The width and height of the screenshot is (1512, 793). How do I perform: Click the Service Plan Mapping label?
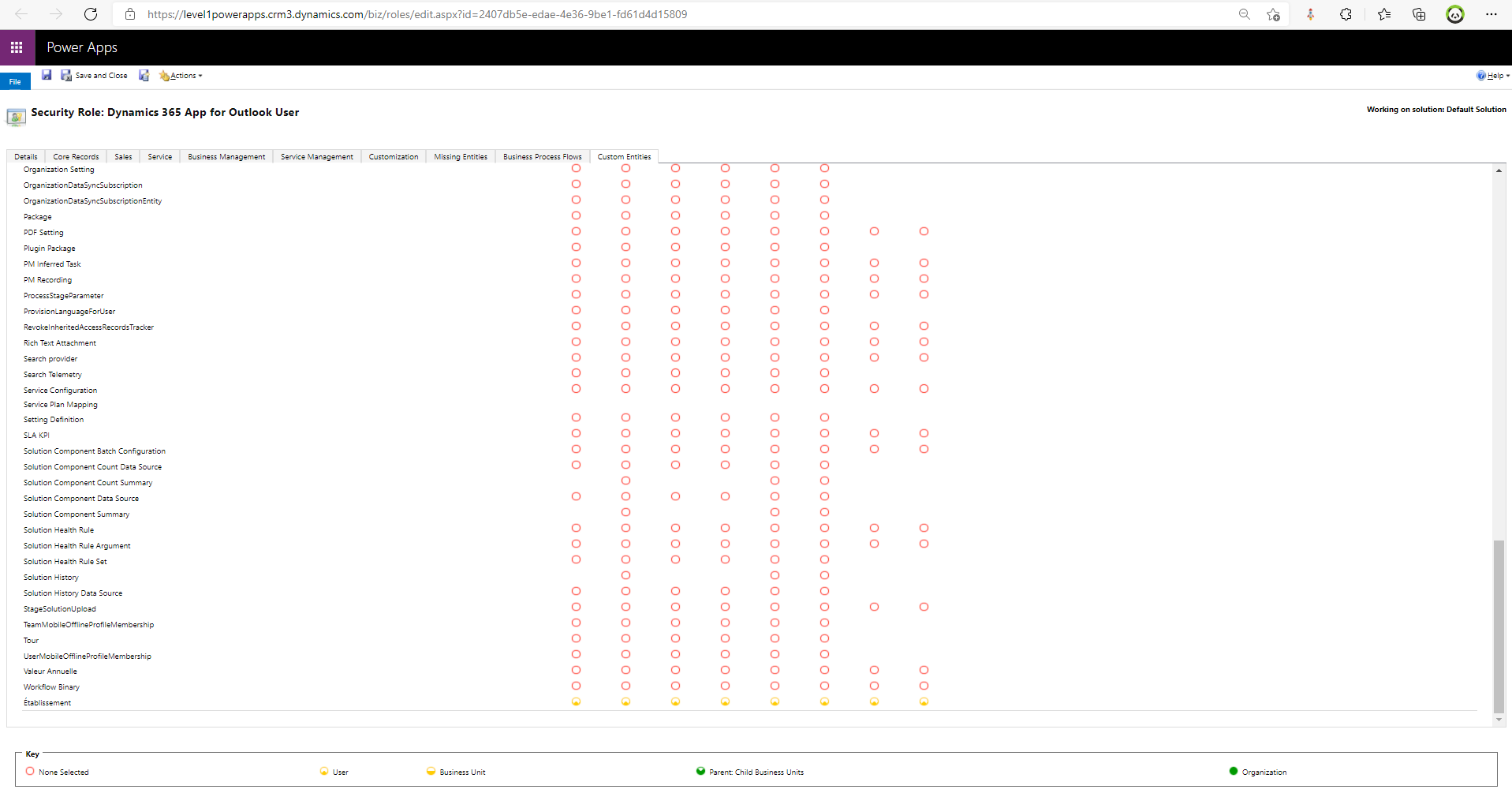pyautogui.click(x=61, y=404)
